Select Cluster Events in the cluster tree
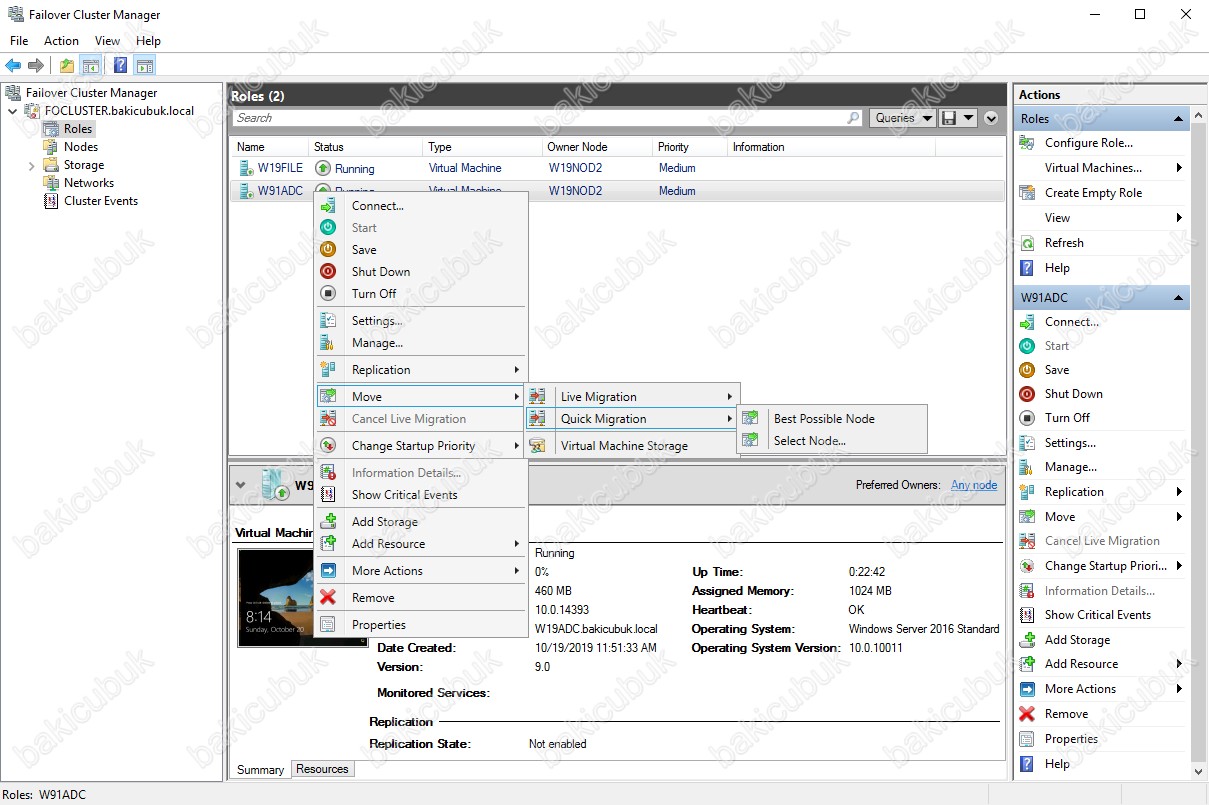The image size is (1209, 805). click(101, 201)
